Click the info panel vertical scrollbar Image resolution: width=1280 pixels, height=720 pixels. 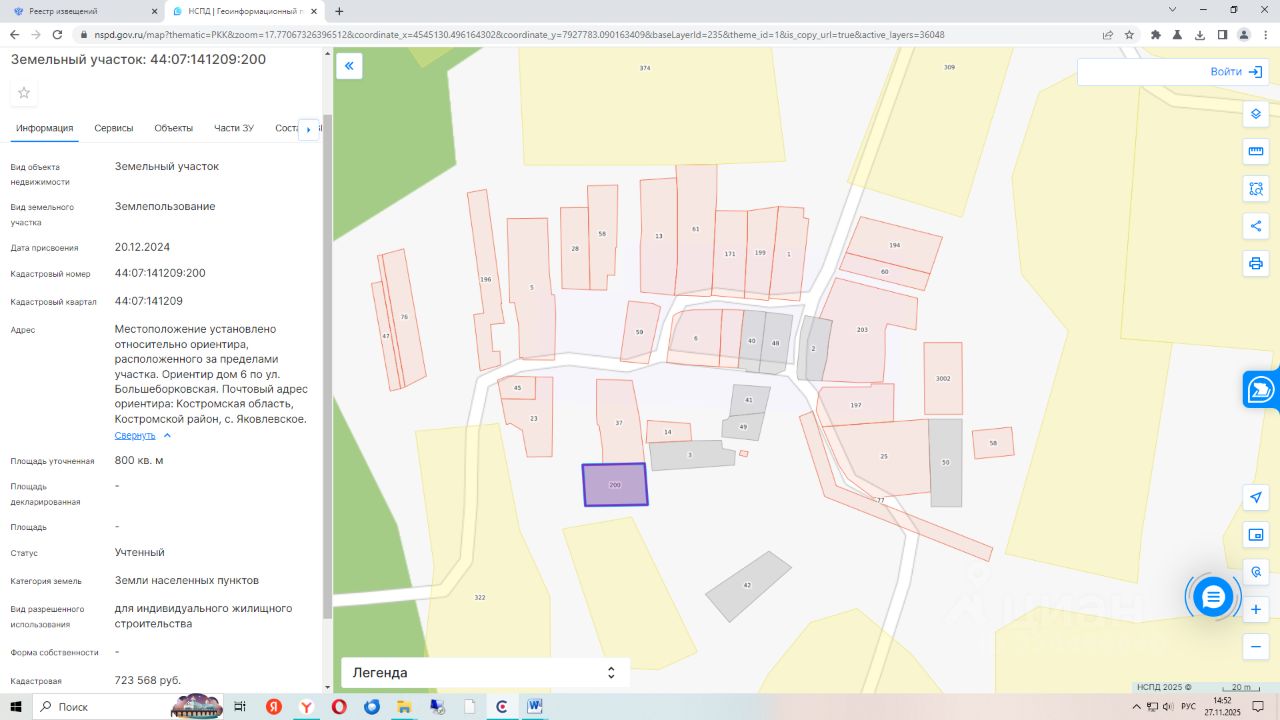(x=326, y=366)
